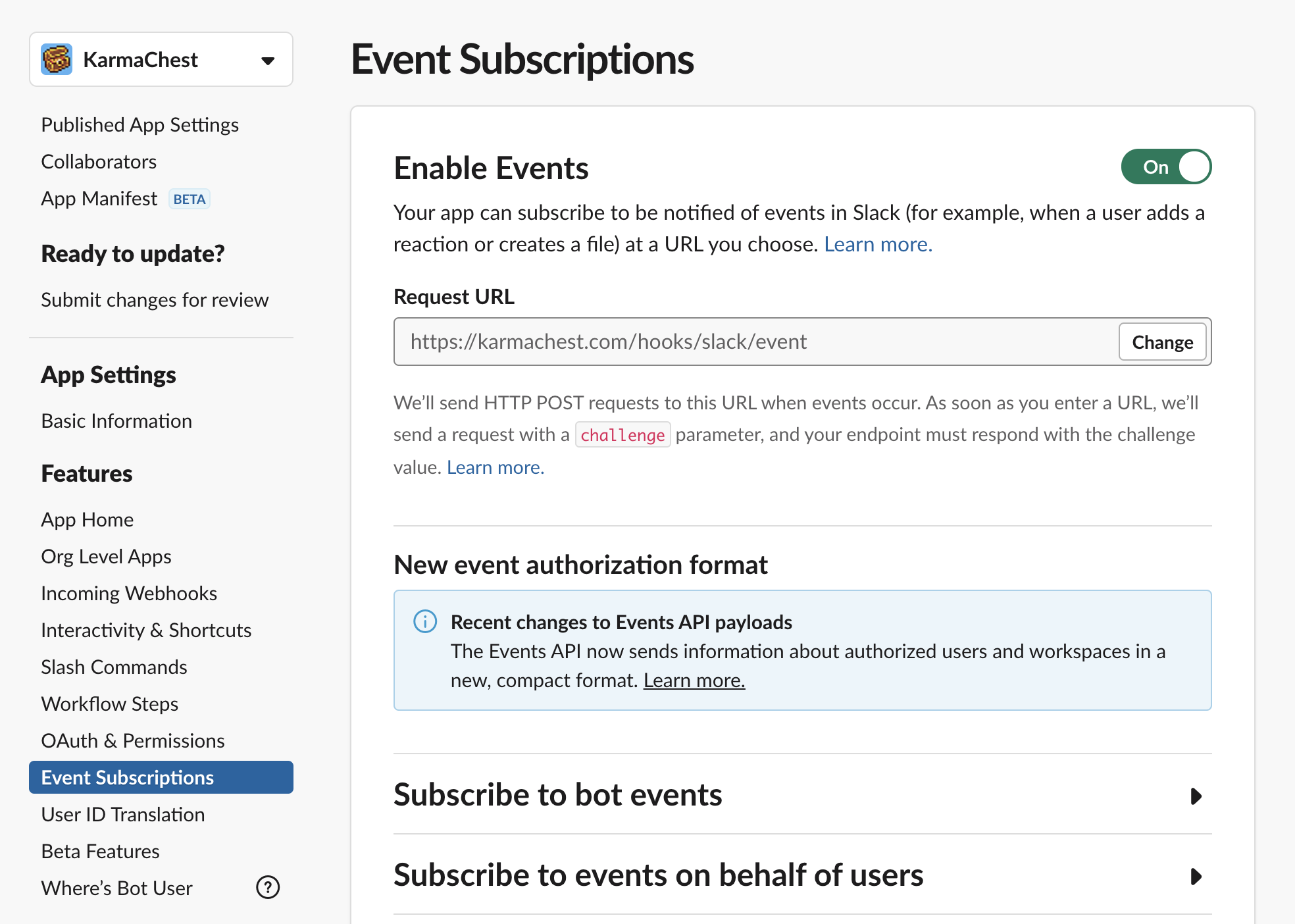Screen dimensions: 1295x924
Task: Go to Incoming Webhooks
Action: click(129, 593)
